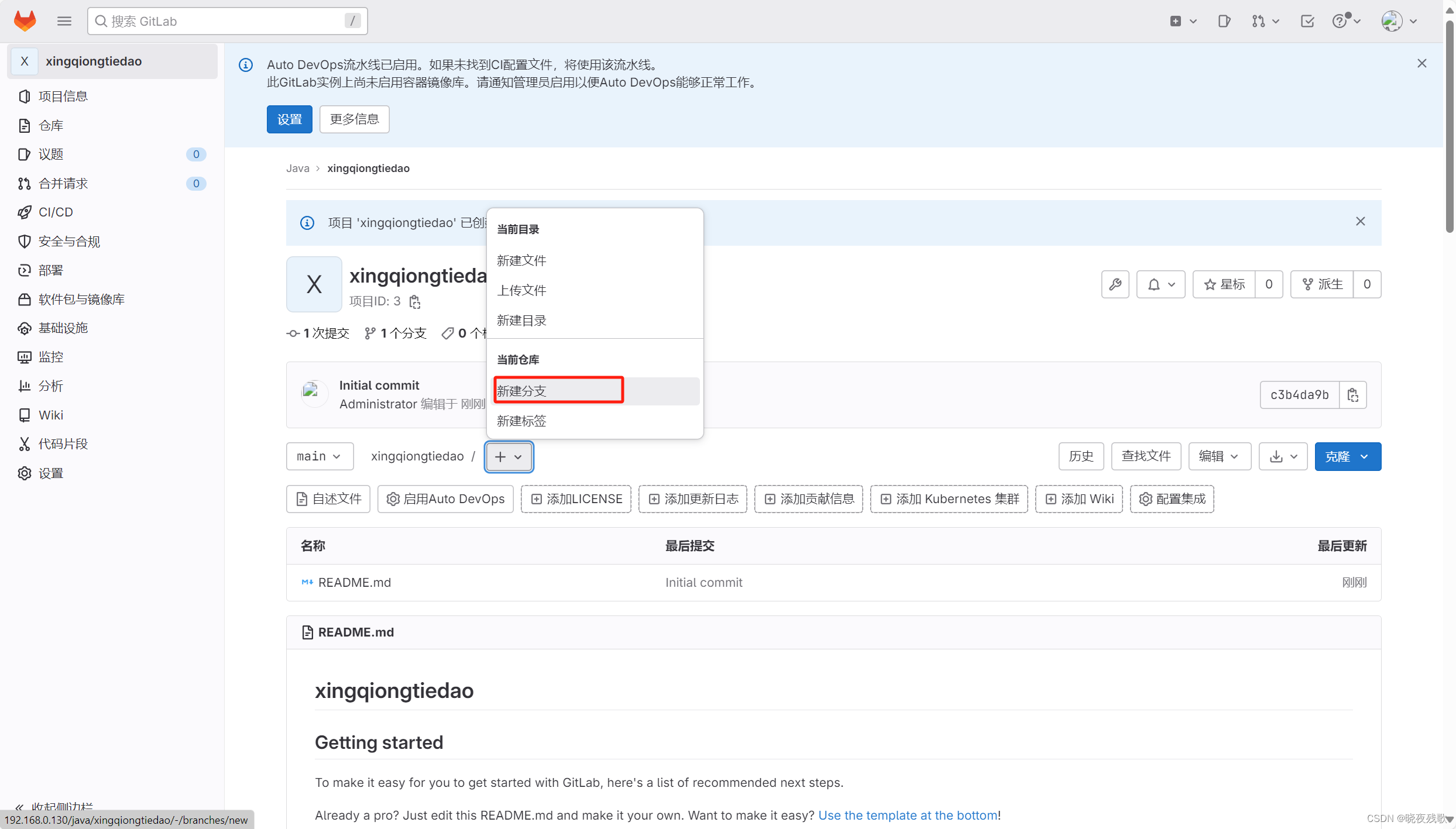
Task: Click the Java breadcrumb link
Action: pos(297,168)
